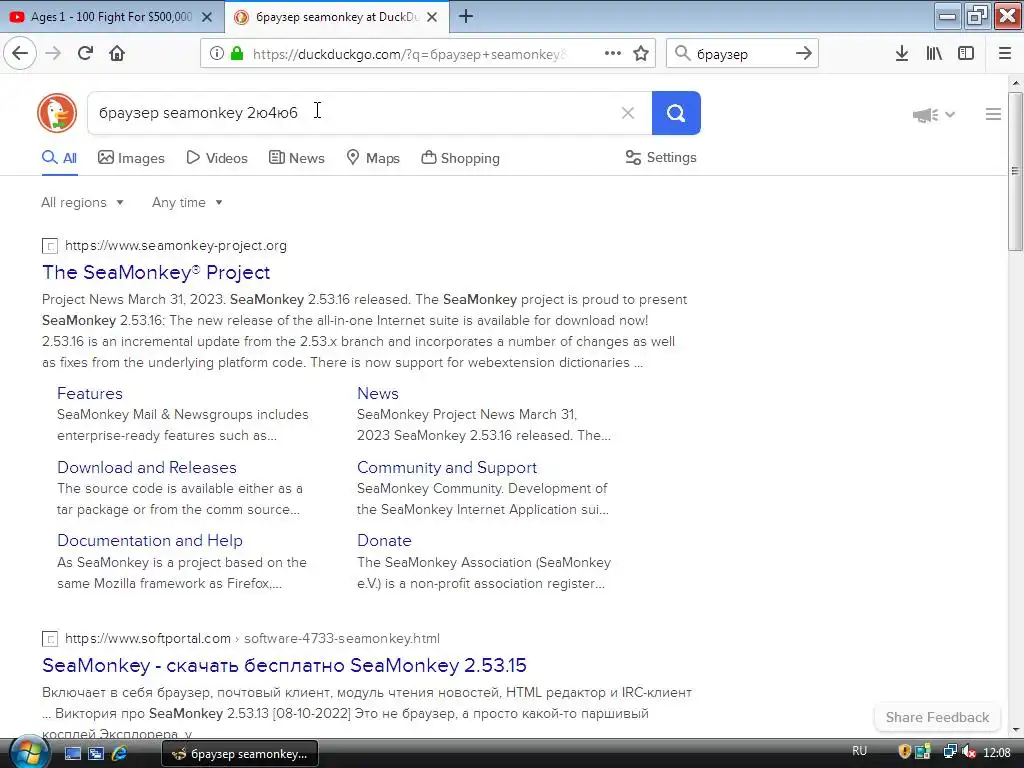This screenshot has height=768, width=1024.
Task: Switch to Images results
Action: pyautogui.click(x=131, y=158)
